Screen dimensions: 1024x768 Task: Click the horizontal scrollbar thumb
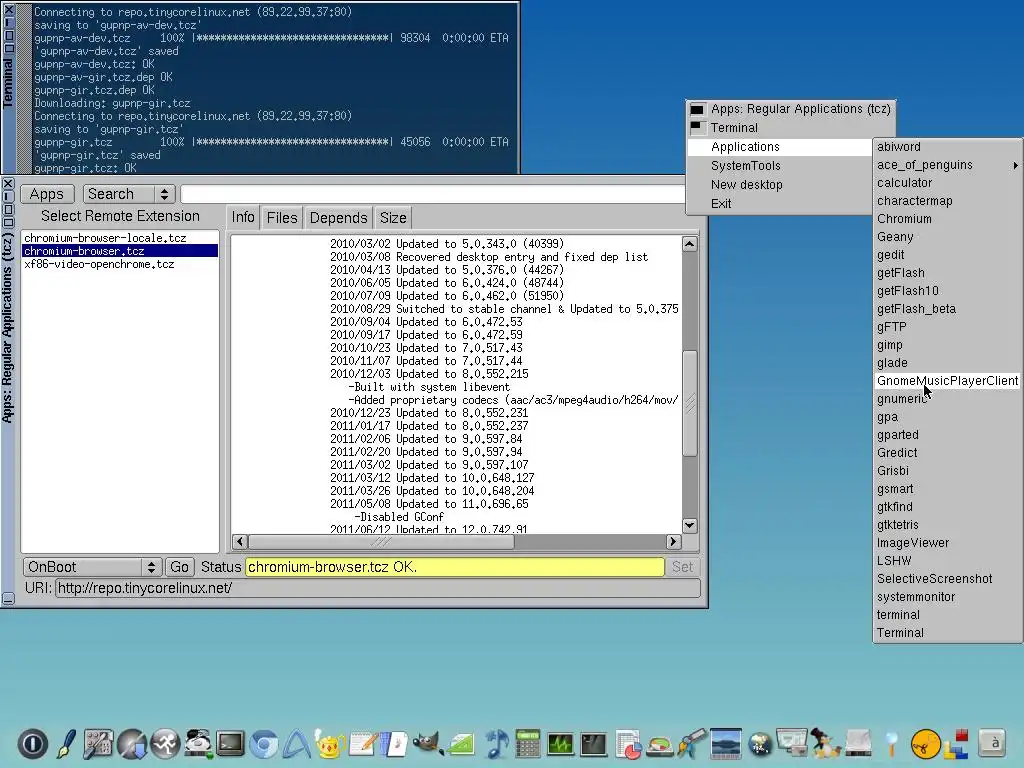tap(381, 541)
